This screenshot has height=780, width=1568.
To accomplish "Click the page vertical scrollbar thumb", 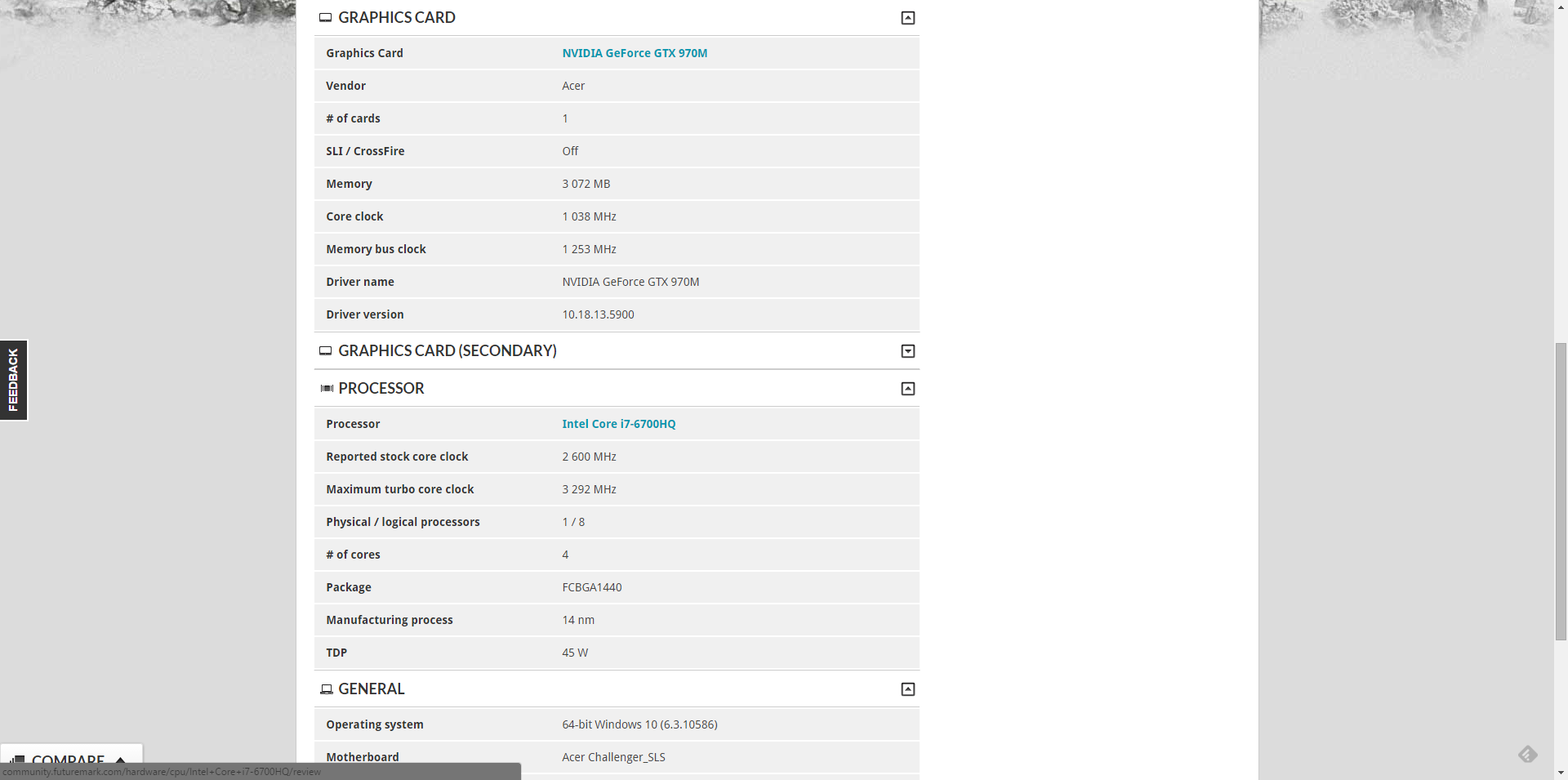I will [1561, 491].
